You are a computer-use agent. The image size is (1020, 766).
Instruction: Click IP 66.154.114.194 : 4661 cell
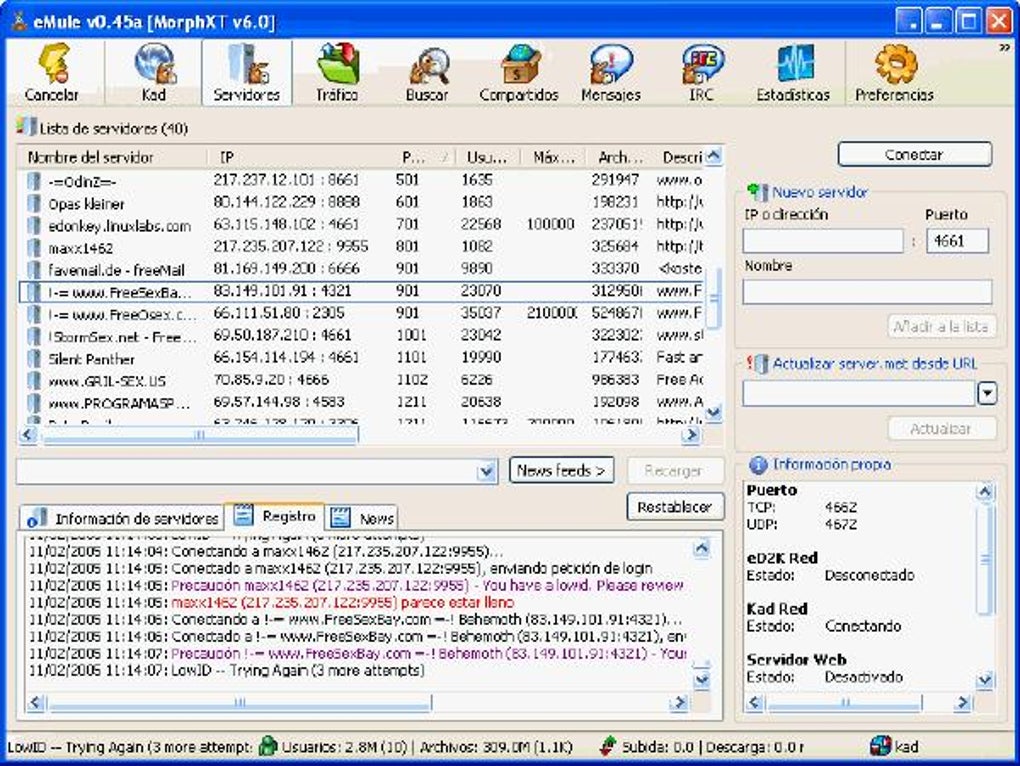[x=286, y=358]
